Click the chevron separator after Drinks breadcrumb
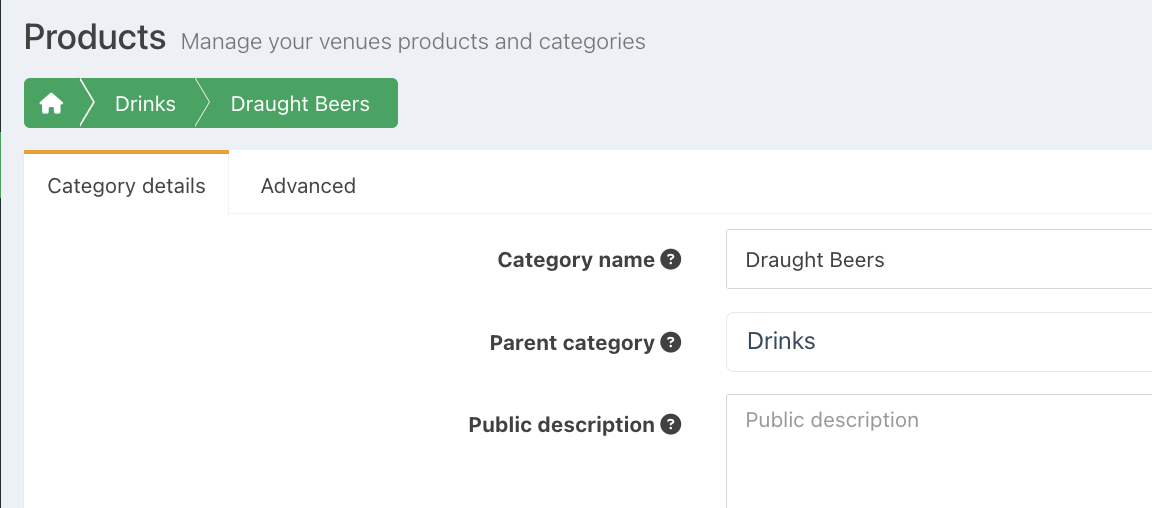Viewport: 1152px width, 508px height. pos(203,104)
